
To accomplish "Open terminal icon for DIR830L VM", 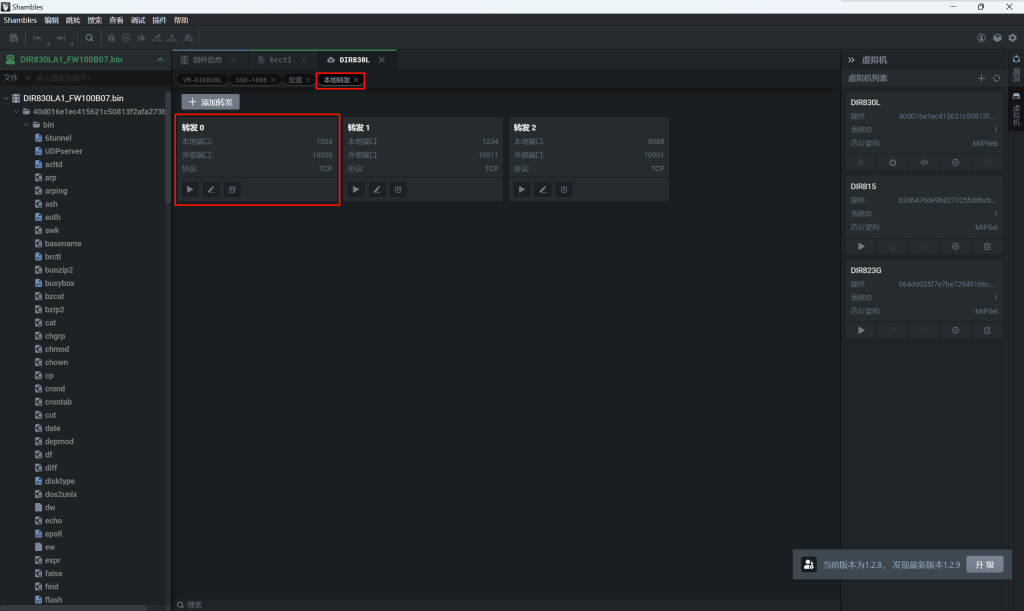I will point(924,162).
